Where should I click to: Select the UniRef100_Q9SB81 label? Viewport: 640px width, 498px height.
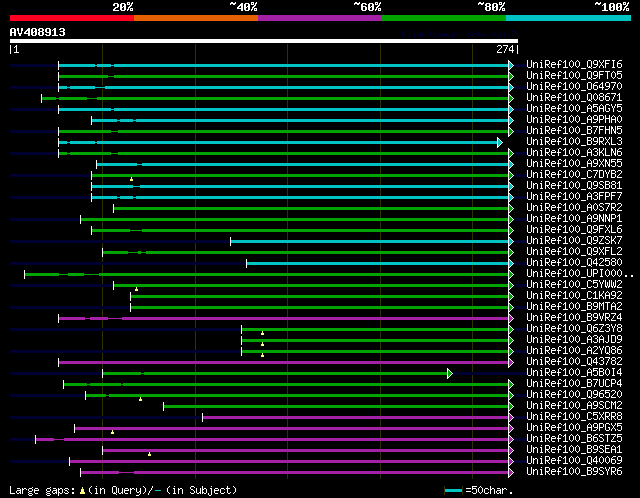pos(574,186)
